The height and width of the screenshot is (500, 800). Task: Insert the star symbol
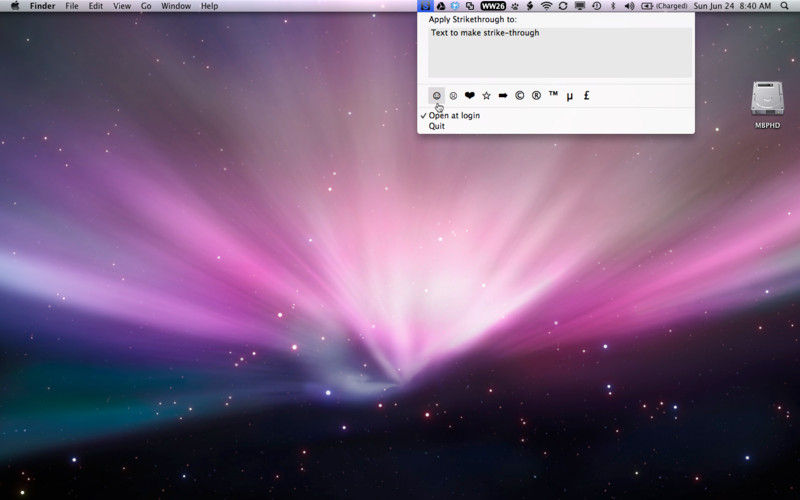tap(486, 95)
